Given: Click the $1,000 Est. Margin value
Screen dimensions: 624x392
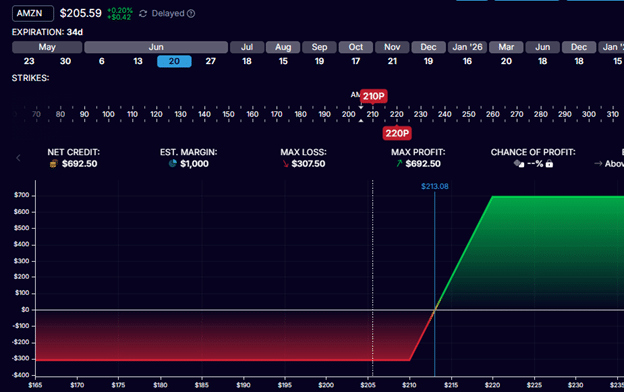Looking at the screenshot, I should tap(194, 164).
